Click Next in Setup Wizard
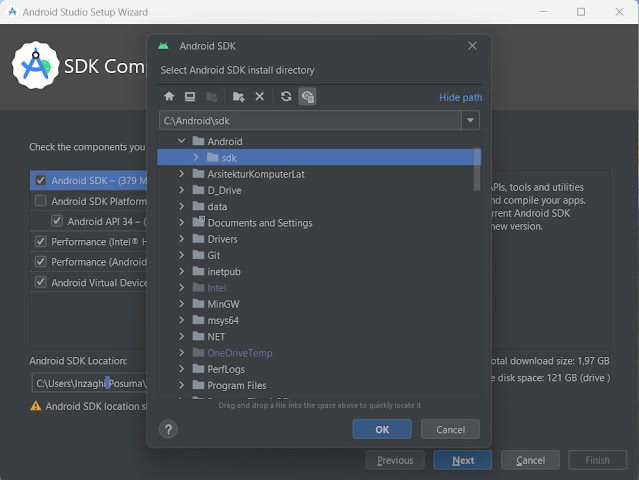 tap(463, 460)
